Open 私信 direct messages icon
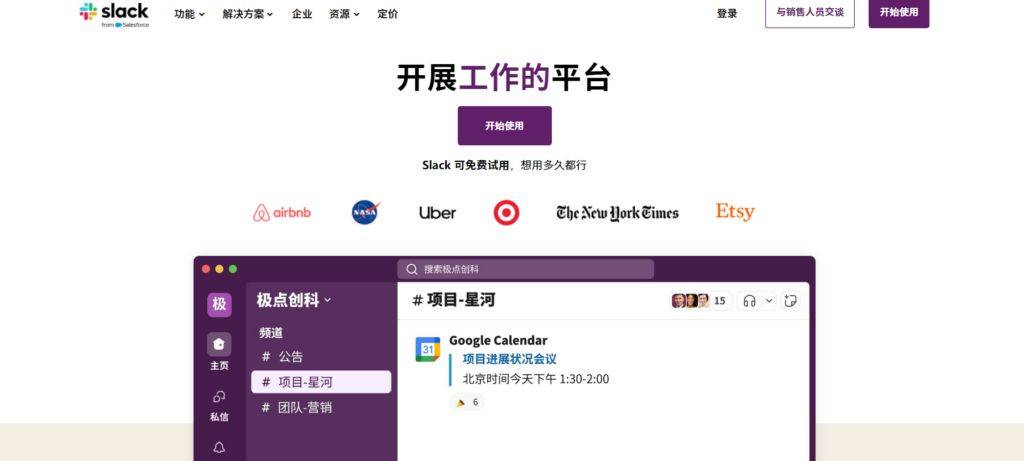This screenshot has height=461, width=1024. (219, 396)
